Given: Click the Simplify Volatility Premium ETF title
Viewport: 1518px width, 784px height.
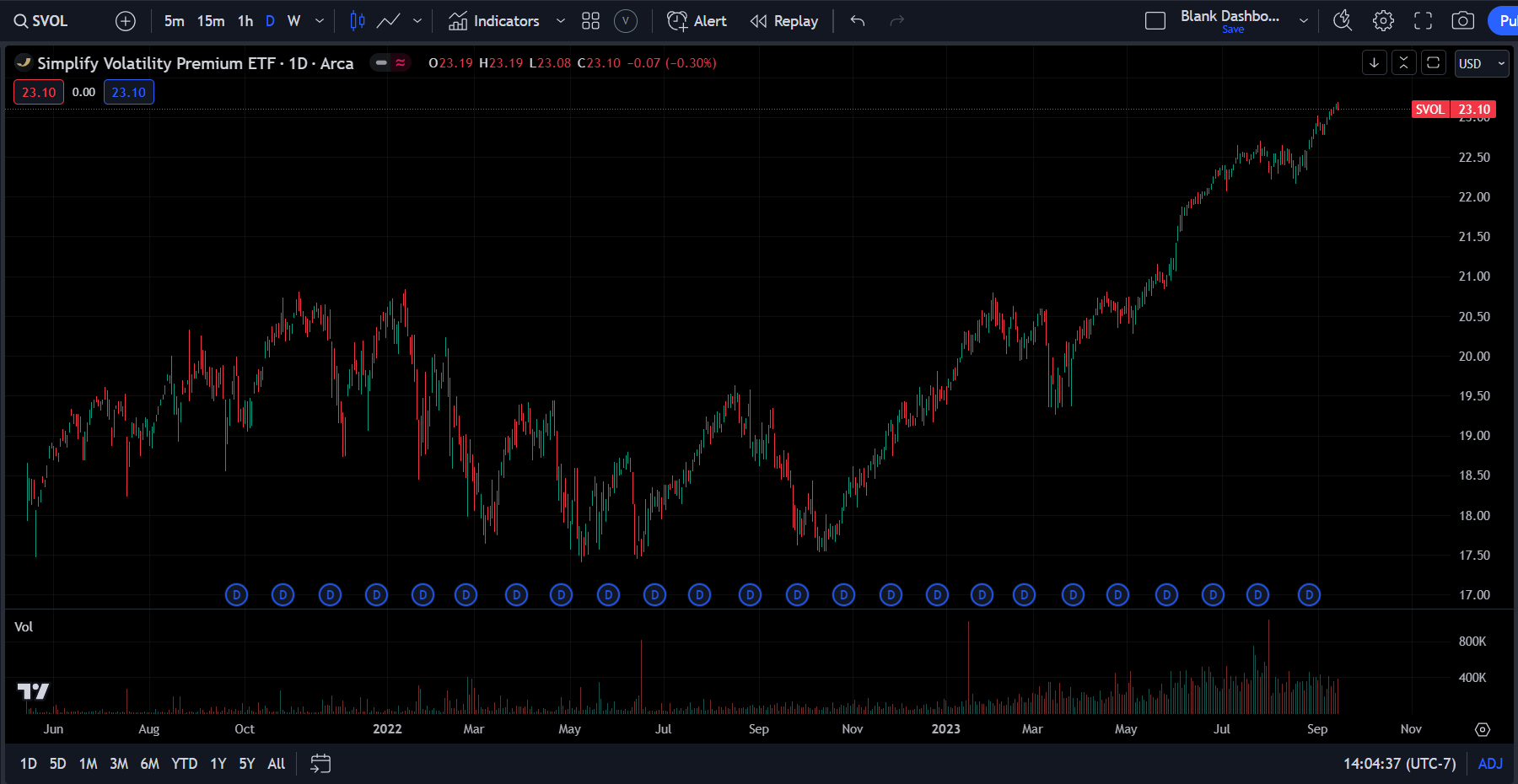Looking at the screenshot, I should [x=196, y=63].
